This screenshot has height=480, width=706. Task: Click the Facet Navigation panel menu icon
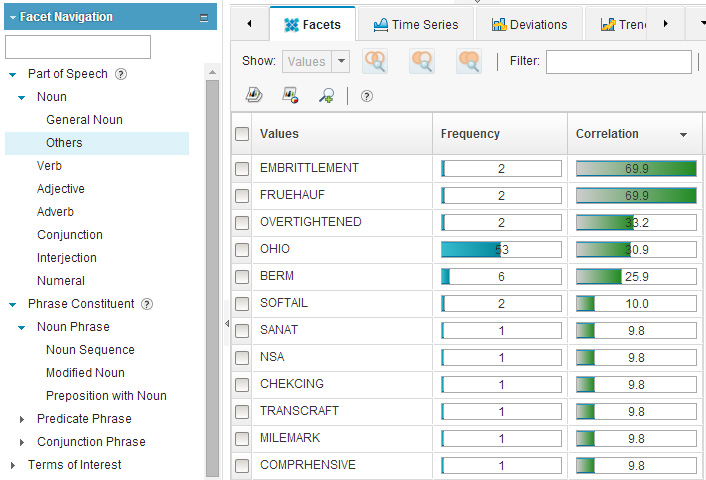coord(204,18)
